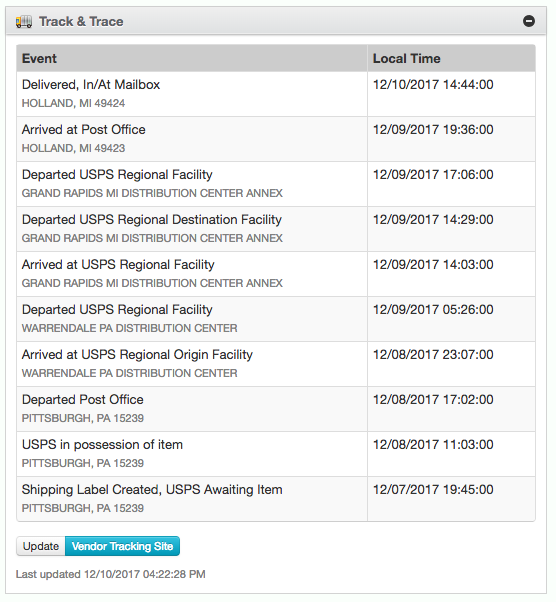Click the Event column header

click(192, 58)
